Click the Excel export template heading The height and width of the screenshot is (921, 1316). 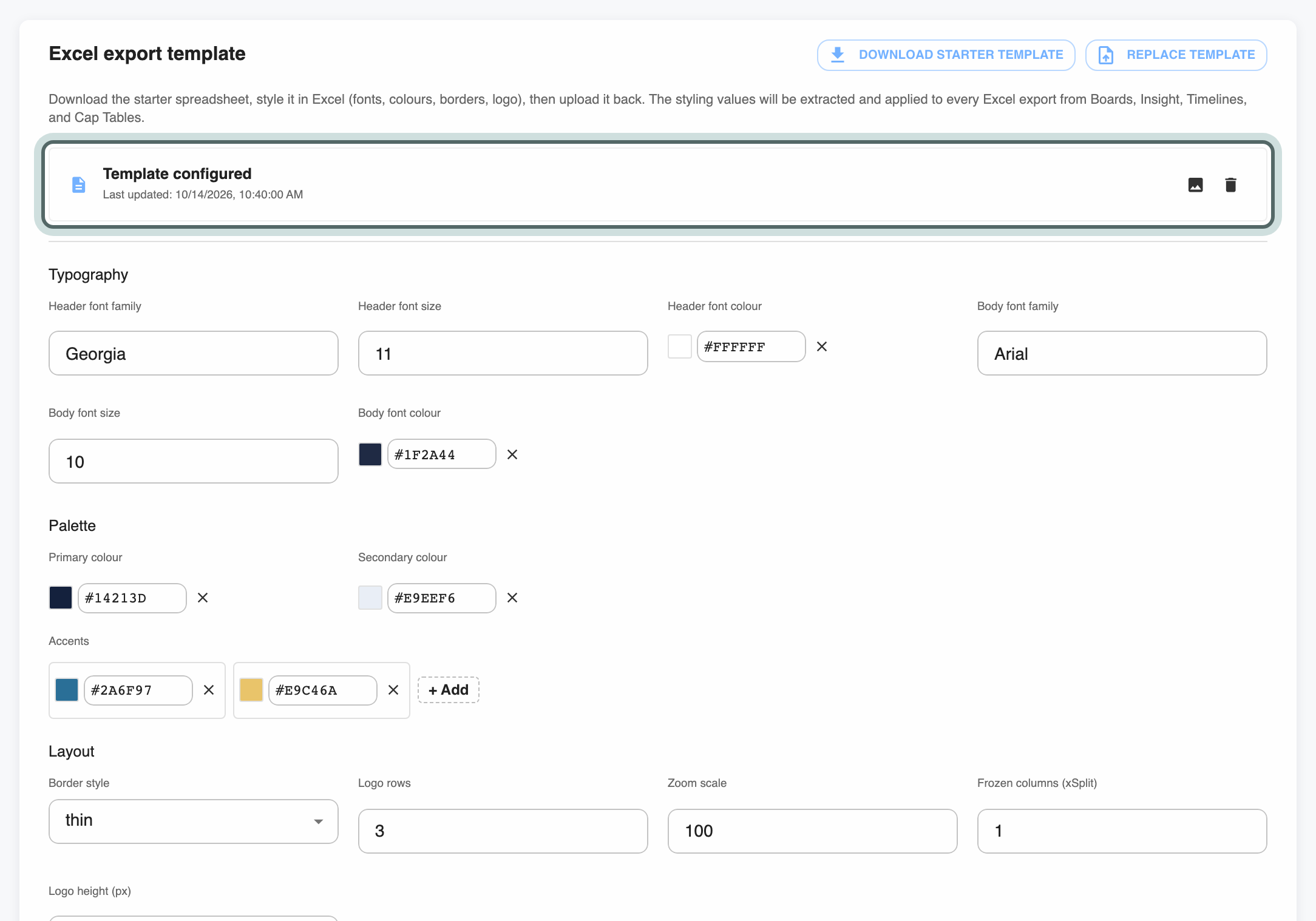click(x=148, y=53)
